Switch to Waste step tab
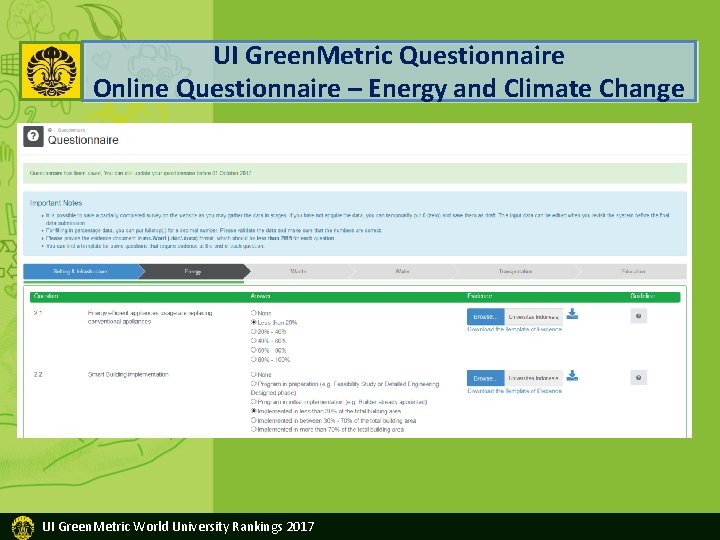720x540 pixels. coord(298,271)
